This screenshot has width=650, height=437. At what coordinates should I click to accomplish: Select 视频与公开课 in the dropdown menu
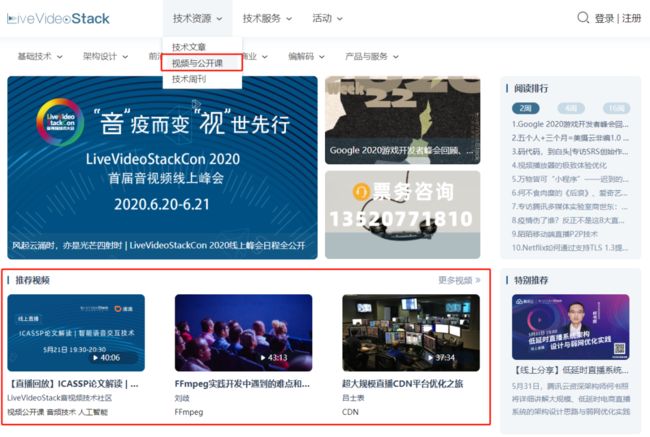pyautogui.click(x=197, y=63)
